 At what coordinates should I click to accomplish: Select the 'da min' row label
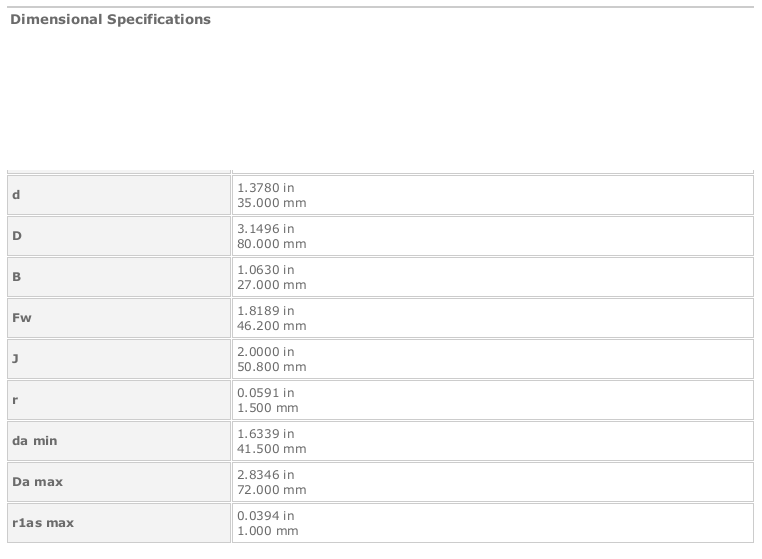pyautogui.click(x=35, y=441)
